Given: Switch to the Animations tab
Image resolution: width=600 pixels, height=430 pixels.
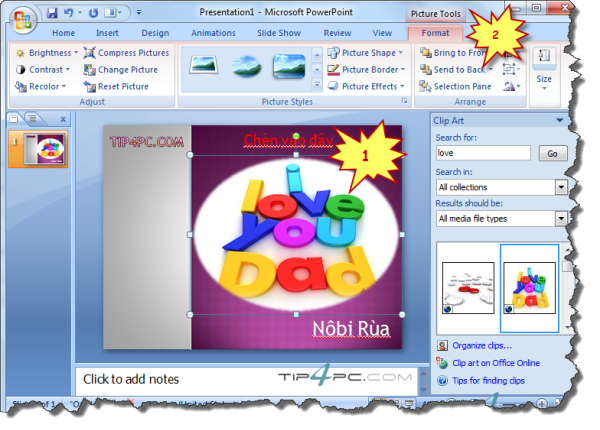Looking at the screenshot, I should click(213, 33).
